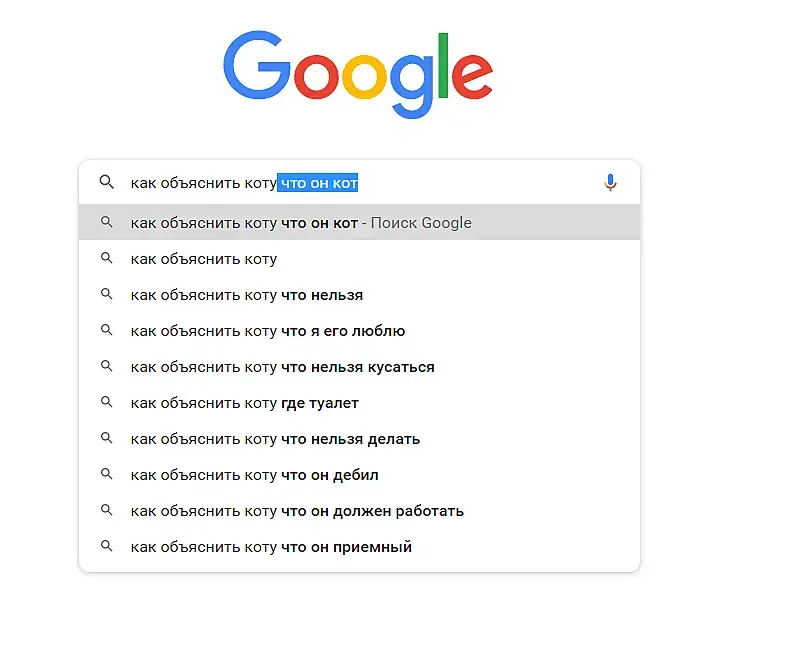Choose the plain suggestion "как объяснить коту"

tap(204, 259)
